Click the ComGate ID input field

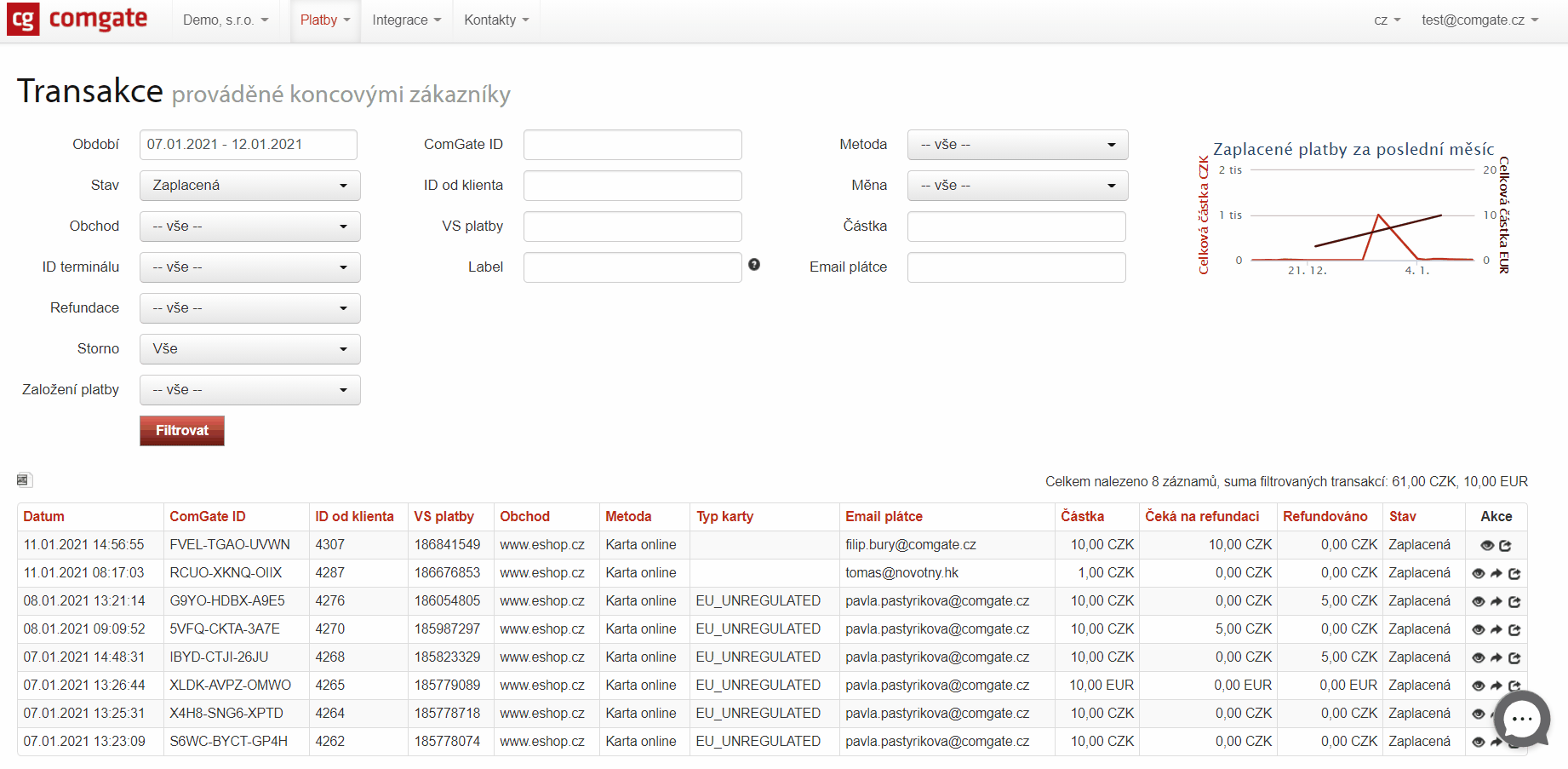click(x=632, y=145)
